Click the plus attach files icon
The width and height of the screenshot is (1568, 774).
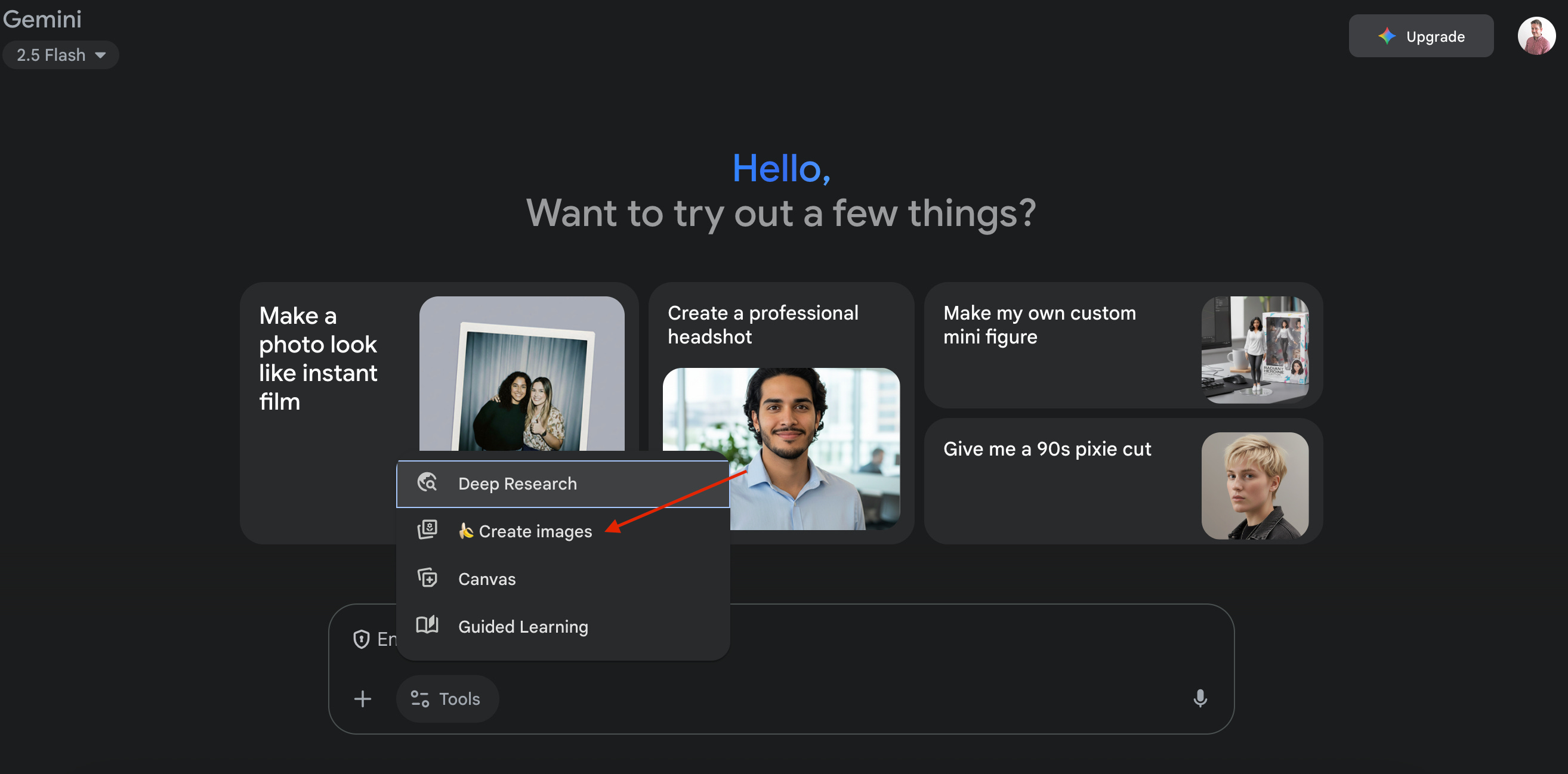coord(363,698)
